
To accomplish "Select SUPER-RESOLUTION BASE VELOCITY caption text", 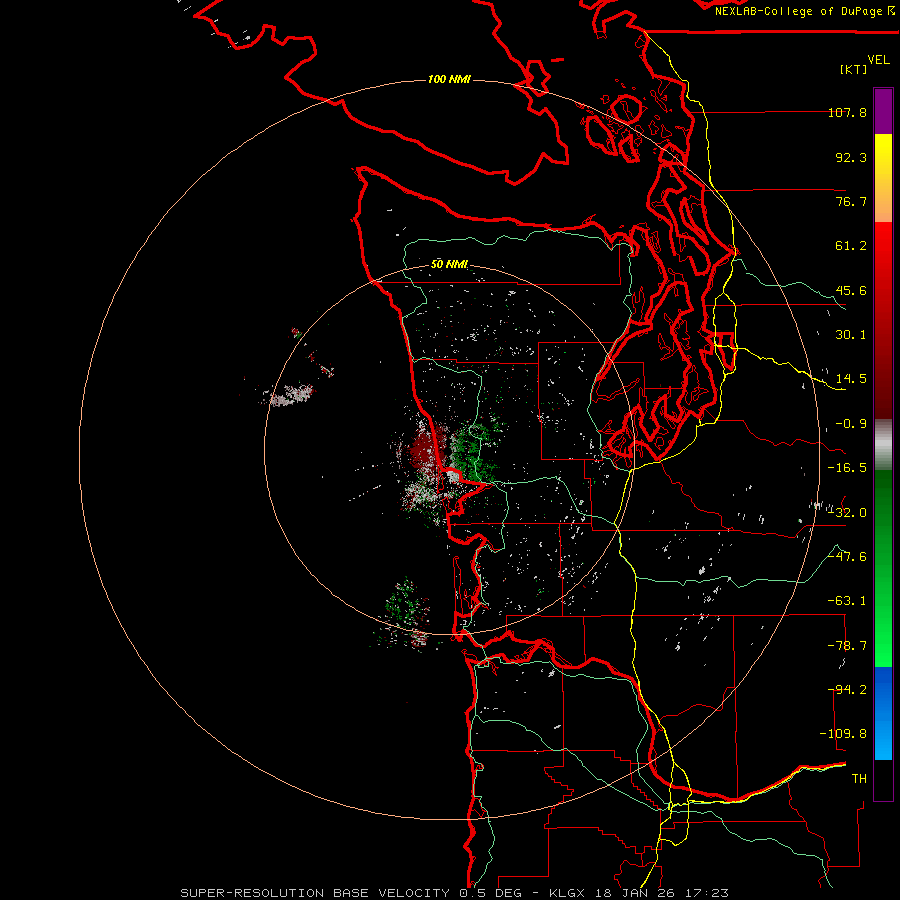I will coord(315,893).
